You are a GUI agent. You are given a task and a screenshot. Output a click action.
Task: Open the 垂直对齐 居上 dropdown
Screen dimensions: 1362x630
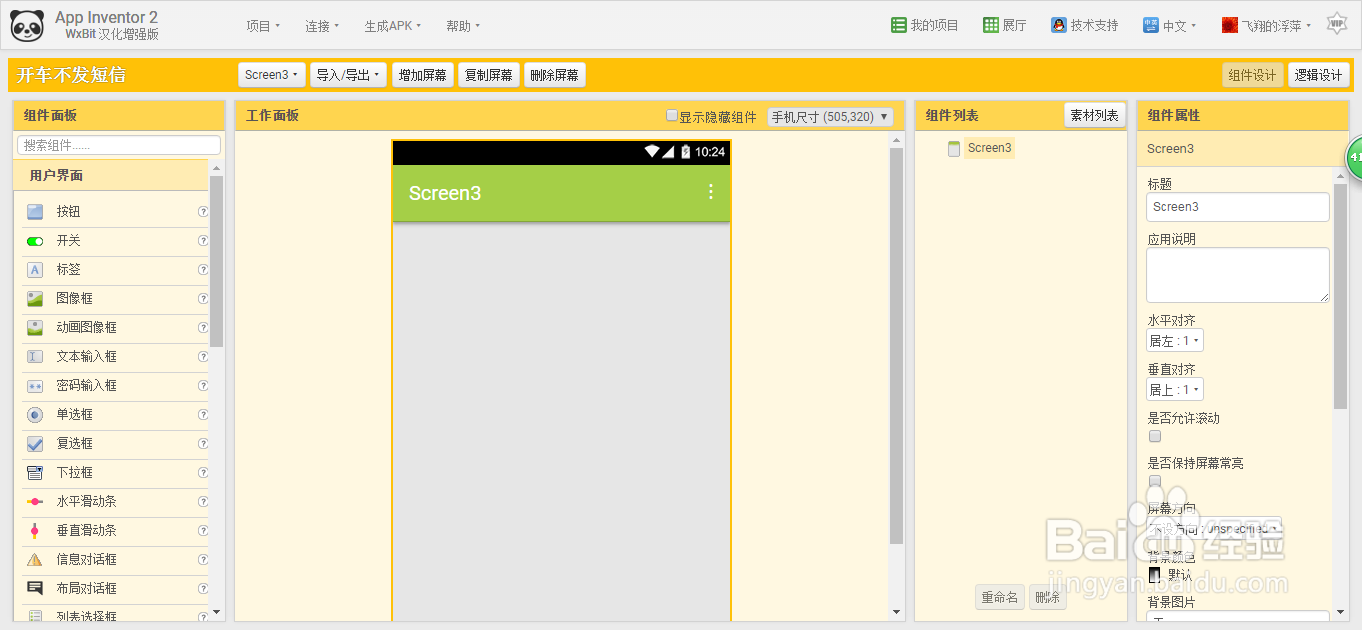point(1175,390)
